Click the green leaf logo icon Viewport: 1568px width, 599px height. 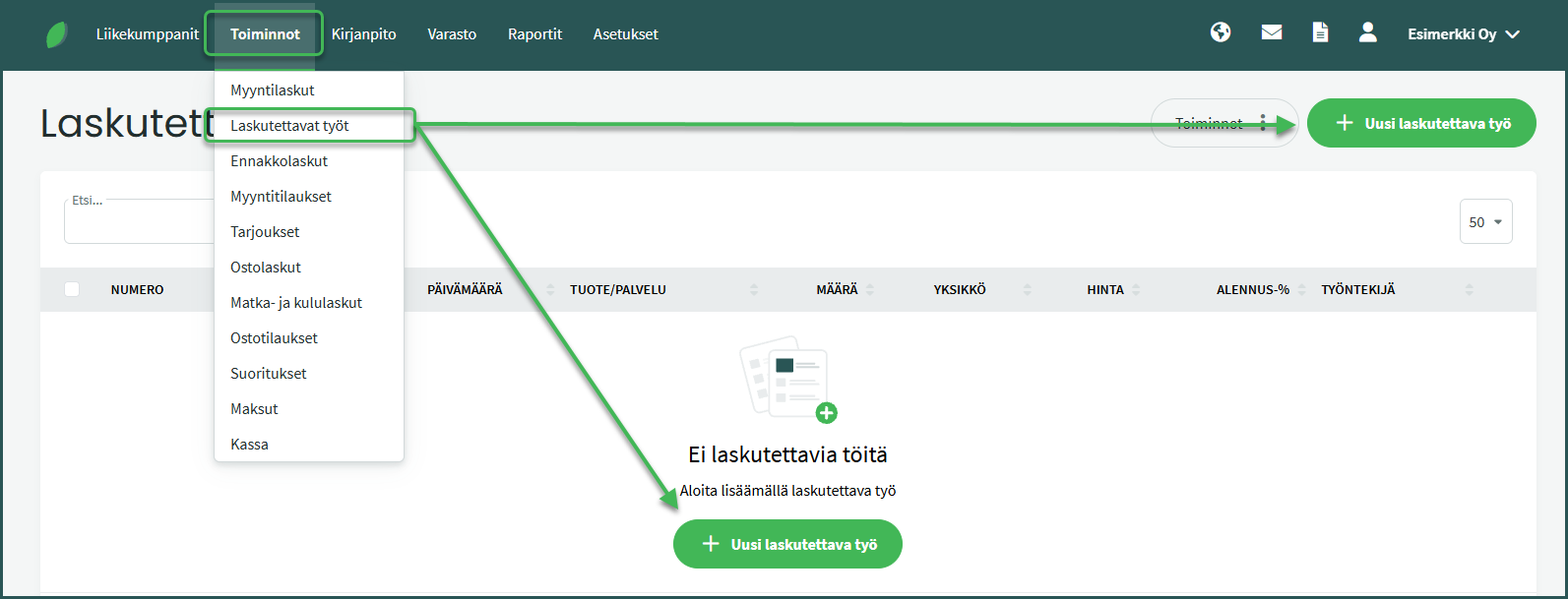57,34
